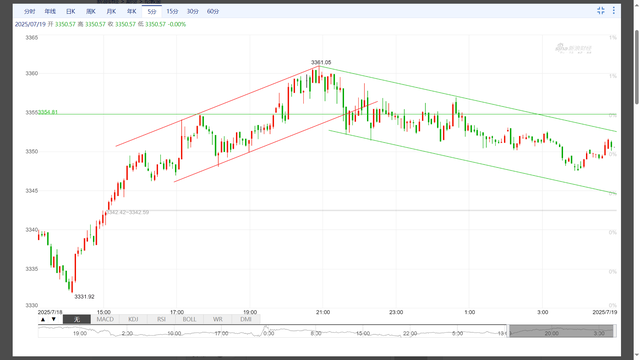Viewport: 640px width, 360px height.
Task: Click the -0.00% change value
Action: (177, 24)
